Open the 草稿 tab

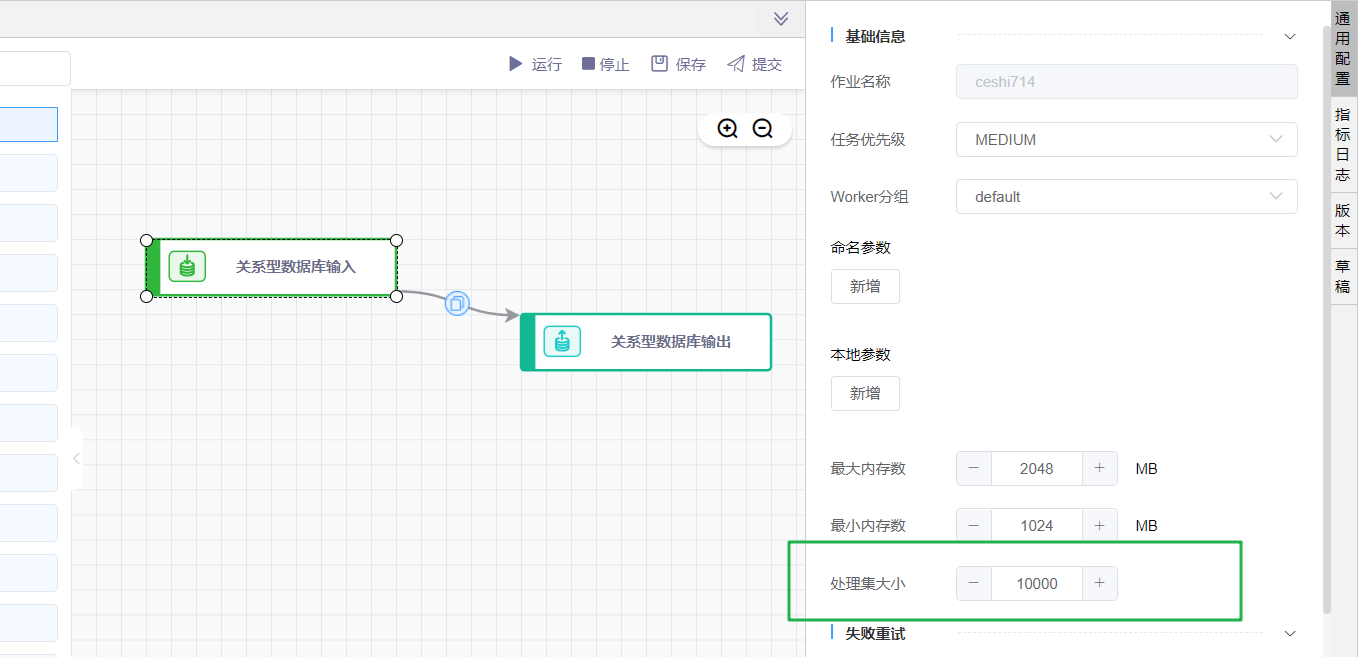click(x=1342, y=276)
